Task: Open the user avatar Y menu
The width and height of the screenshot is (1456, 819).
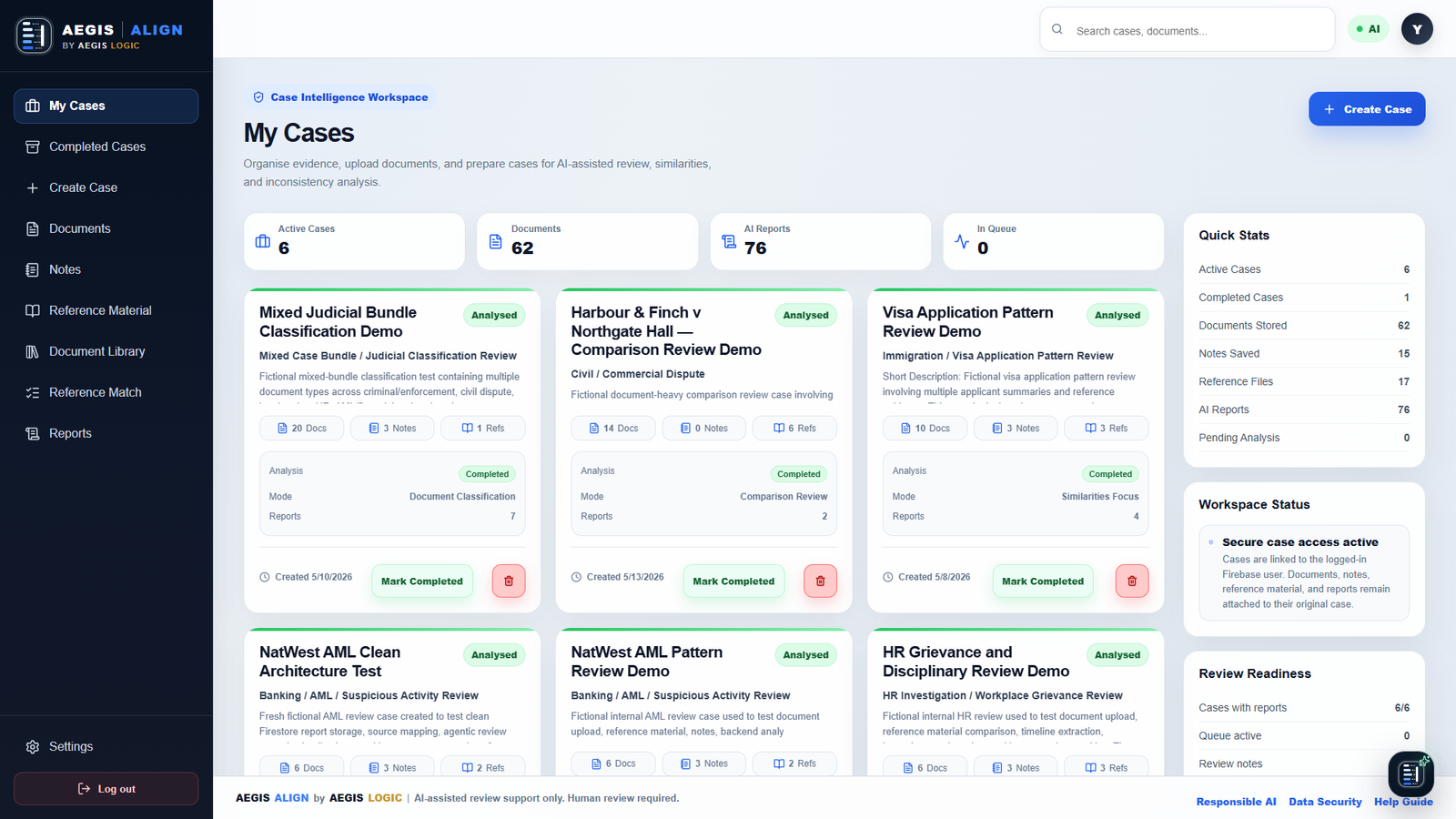Action: click(1417, 29)
